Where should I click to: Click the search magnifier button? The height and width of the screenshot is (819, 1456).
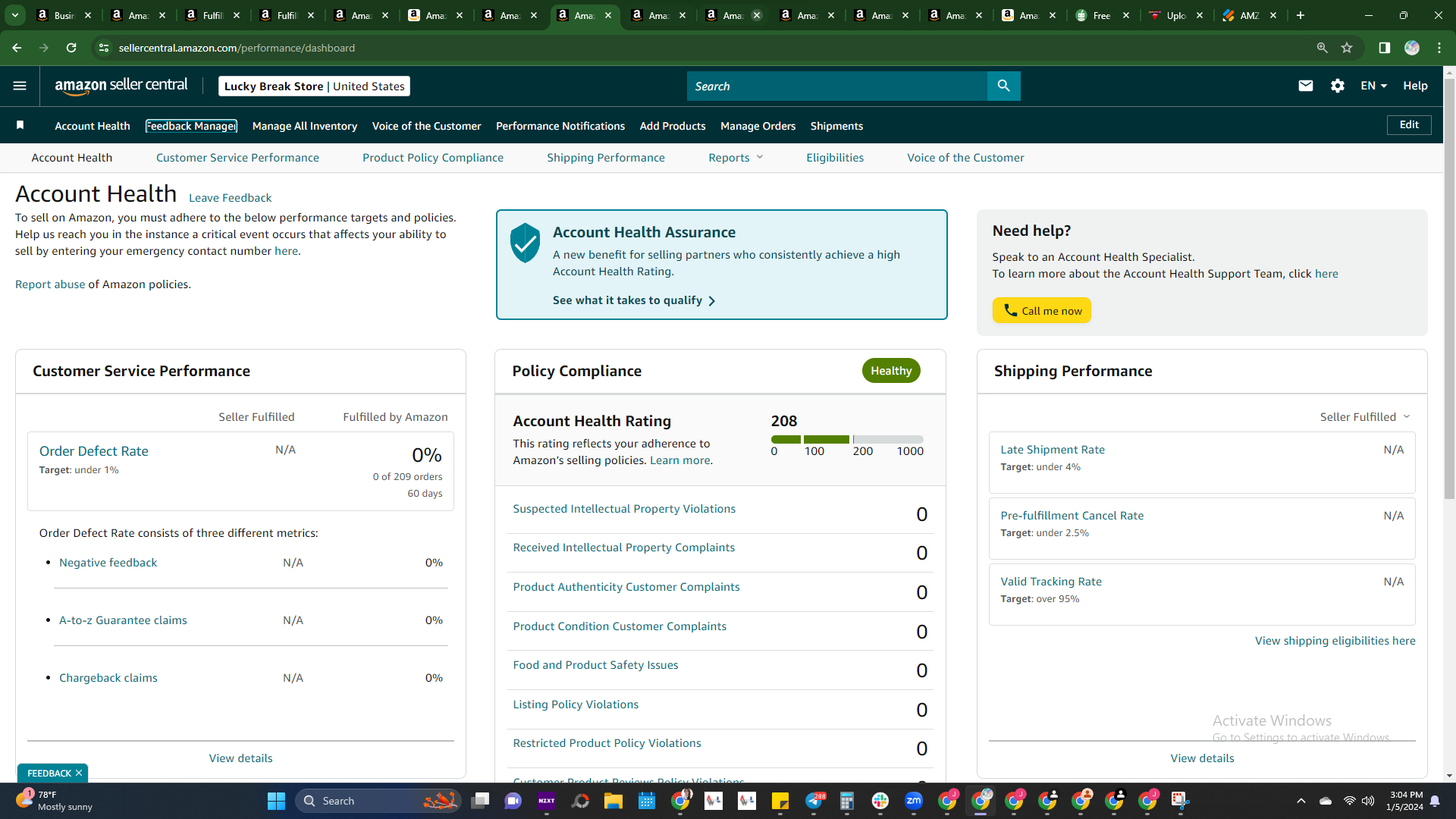click(1003, 86)
